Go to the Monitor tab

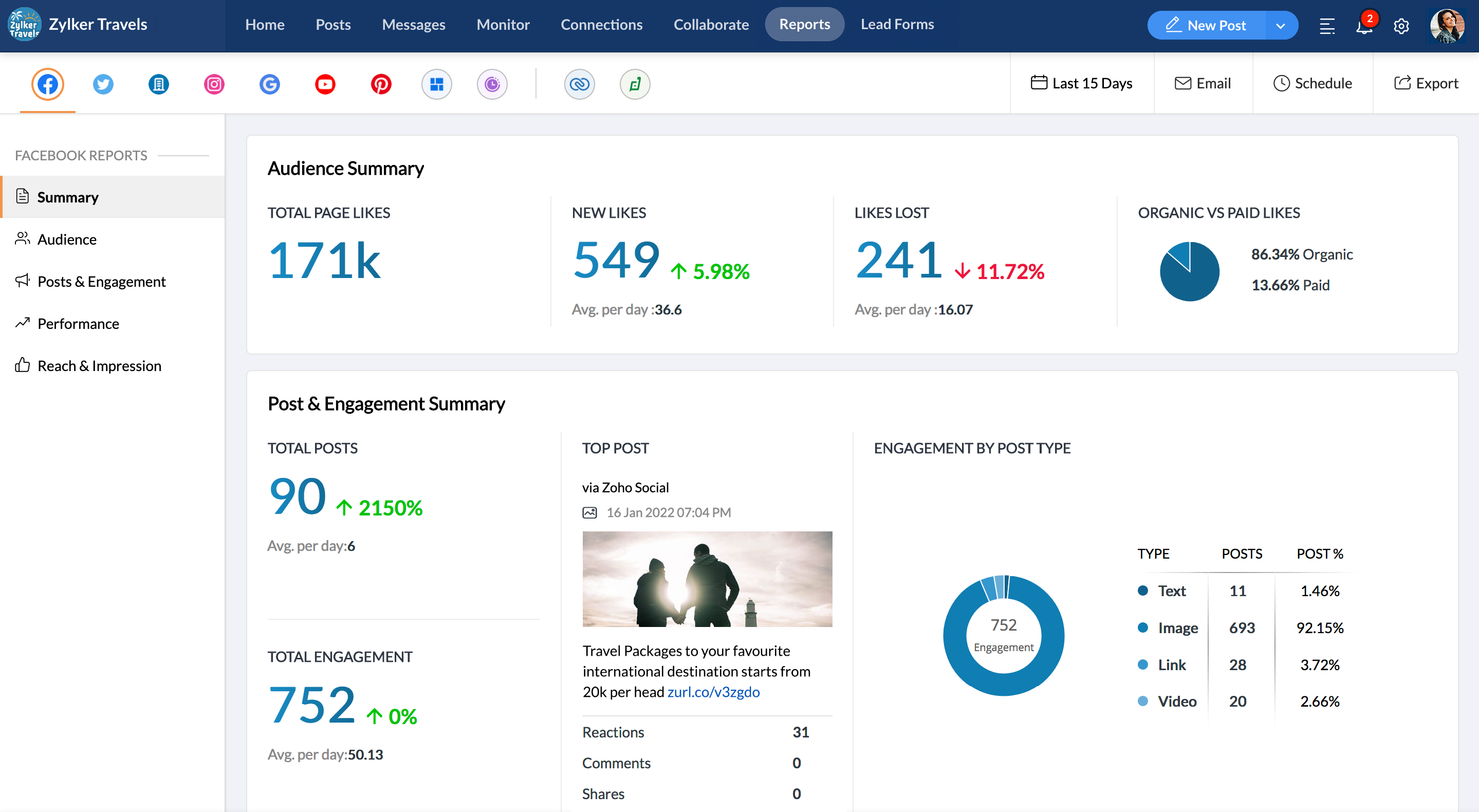click(x=503, y=25)
